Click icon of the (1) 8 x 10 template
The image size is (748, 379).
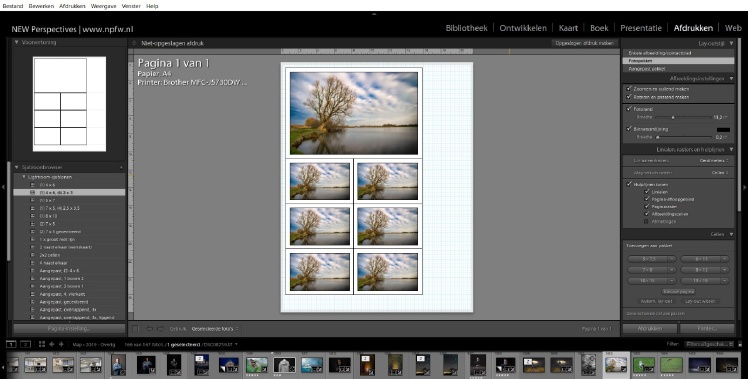point(33,216)
